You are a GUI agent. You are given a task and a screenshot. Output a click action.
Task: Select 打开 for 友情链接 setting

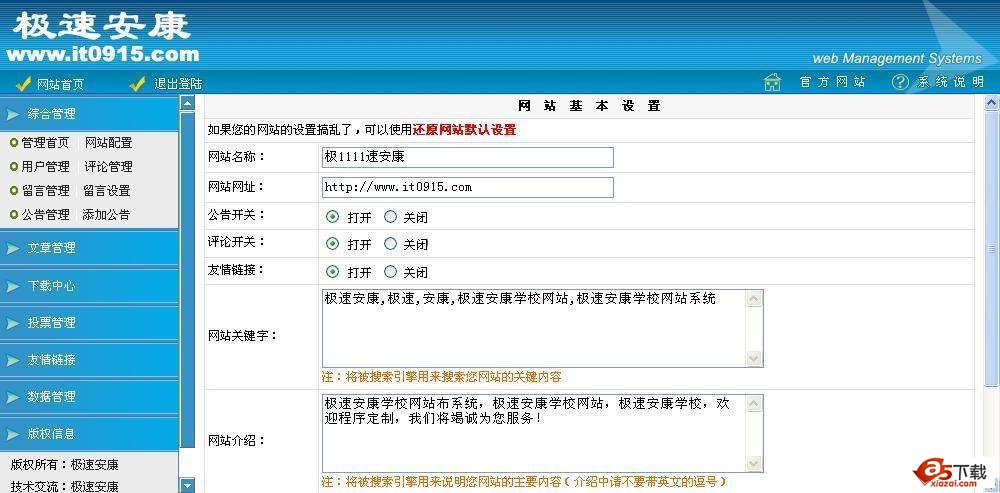tap(332, 272)
